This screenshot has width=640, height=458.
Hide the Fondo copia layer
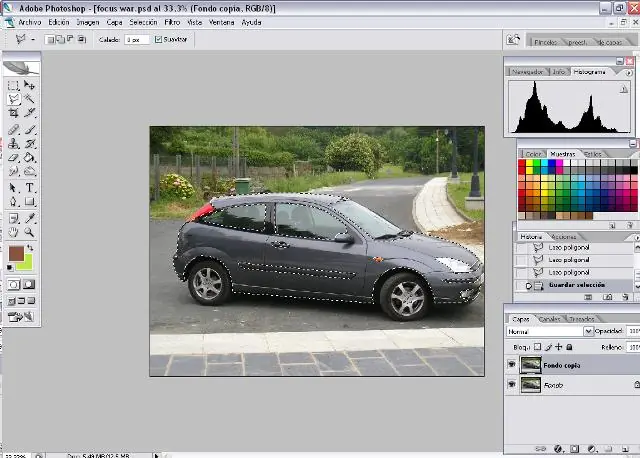(x=511, y=365)
